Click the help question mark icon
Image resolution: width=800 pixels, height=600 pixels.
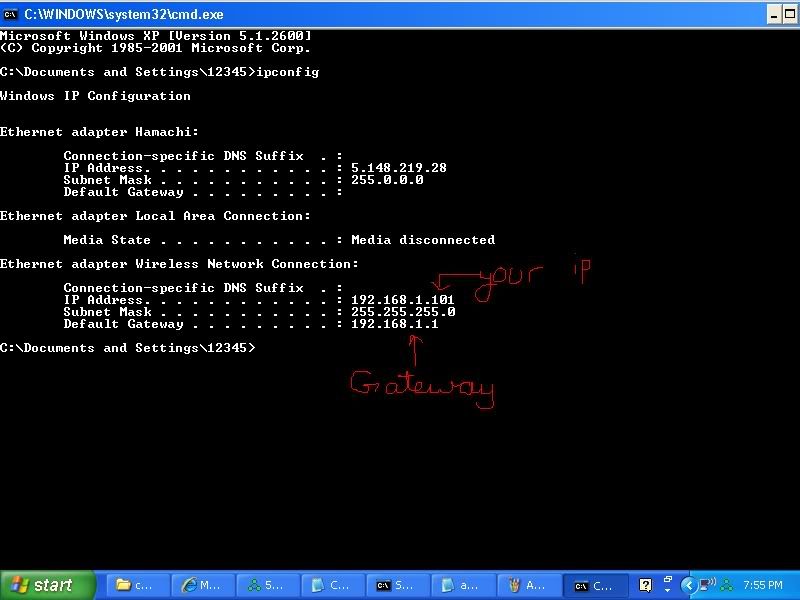[x=647, y=585]
